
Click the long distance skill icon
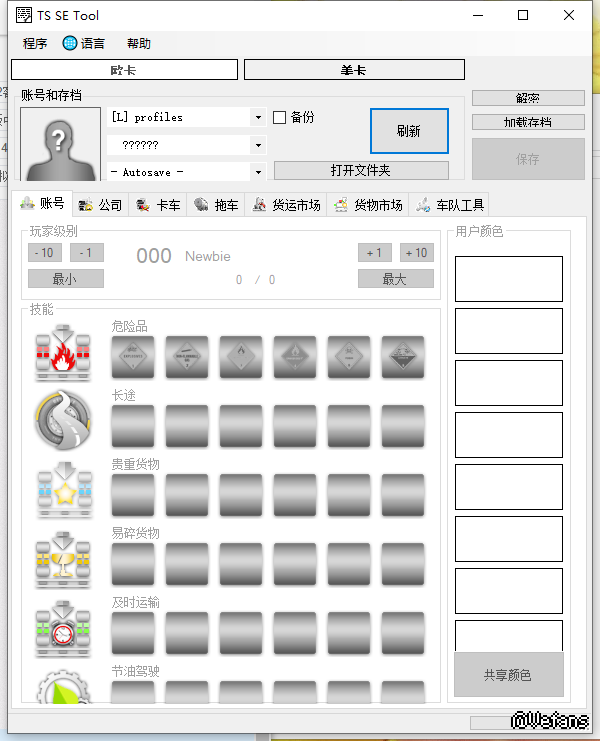coord(63,420)
